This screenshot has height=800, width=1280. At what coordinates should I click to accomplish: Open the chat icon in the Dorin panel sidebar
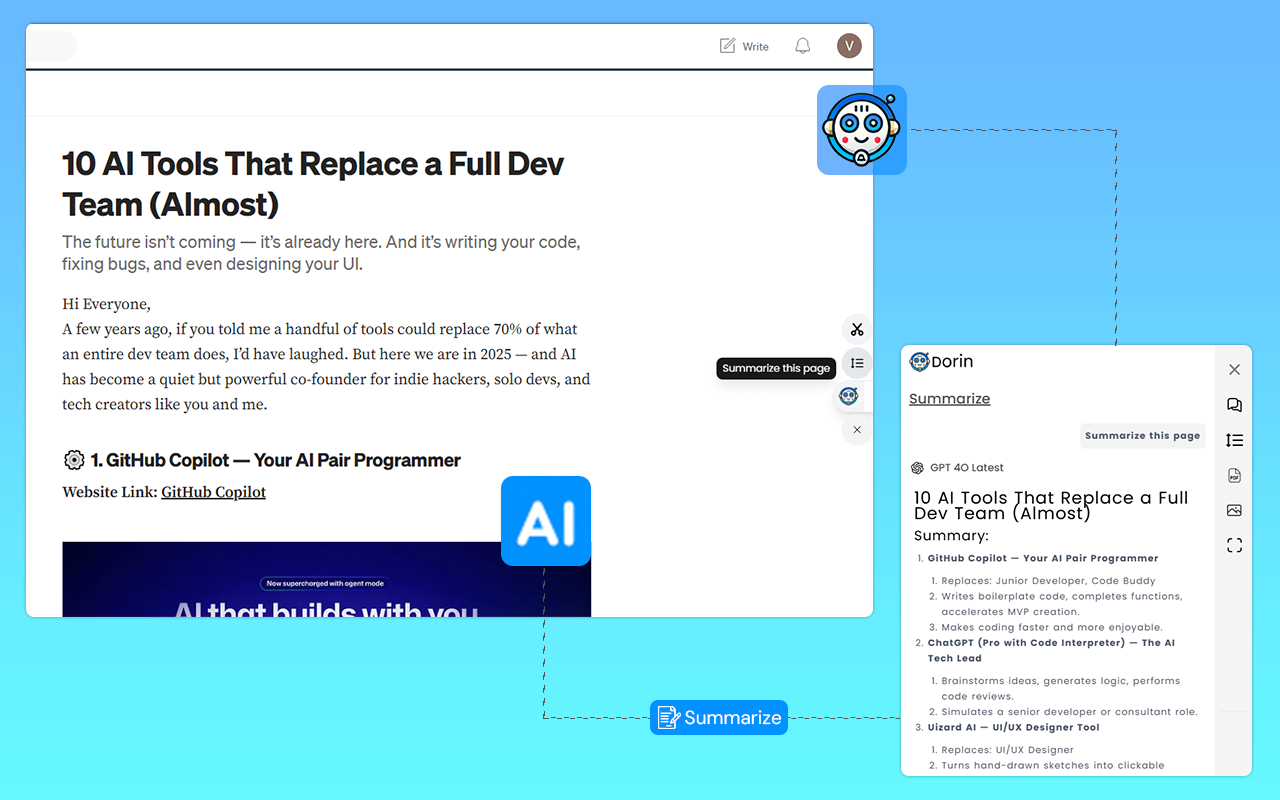coord(1234,405)
